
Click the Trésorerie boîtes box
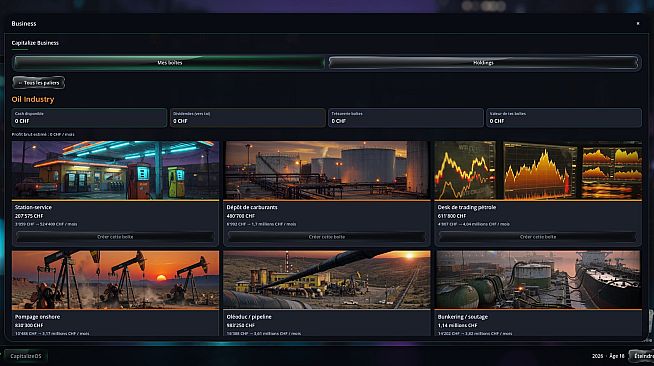pyautogui.click(x=406, y=118)
